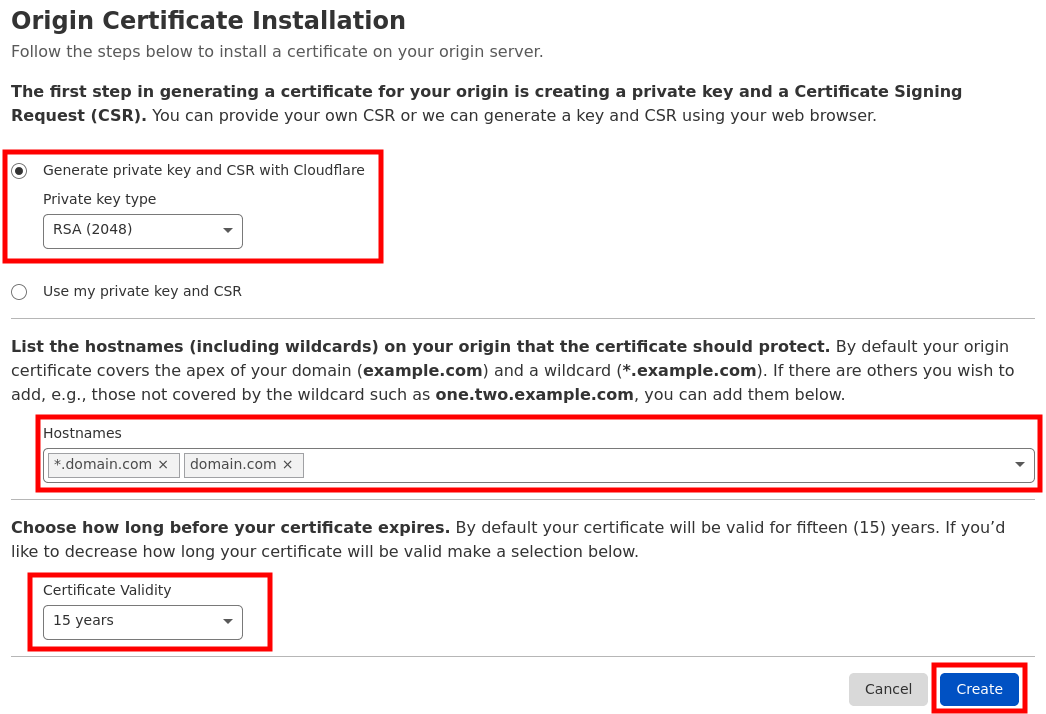The width and height of the screenshot is (1046, 714).
Task: Click the Cancel button
Action: (888, 689)
